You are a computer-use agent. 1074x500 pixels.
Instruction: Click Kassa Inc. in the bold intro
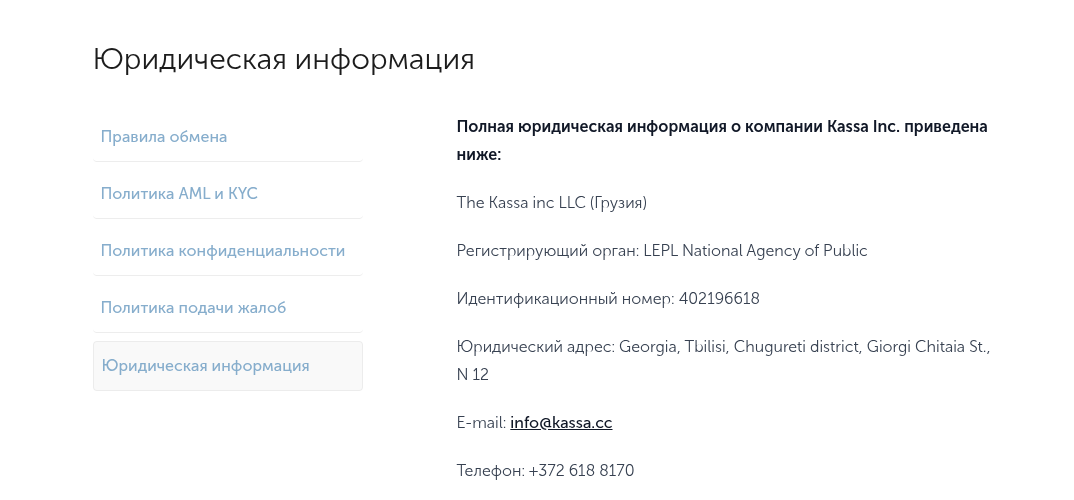coord(864,127)
